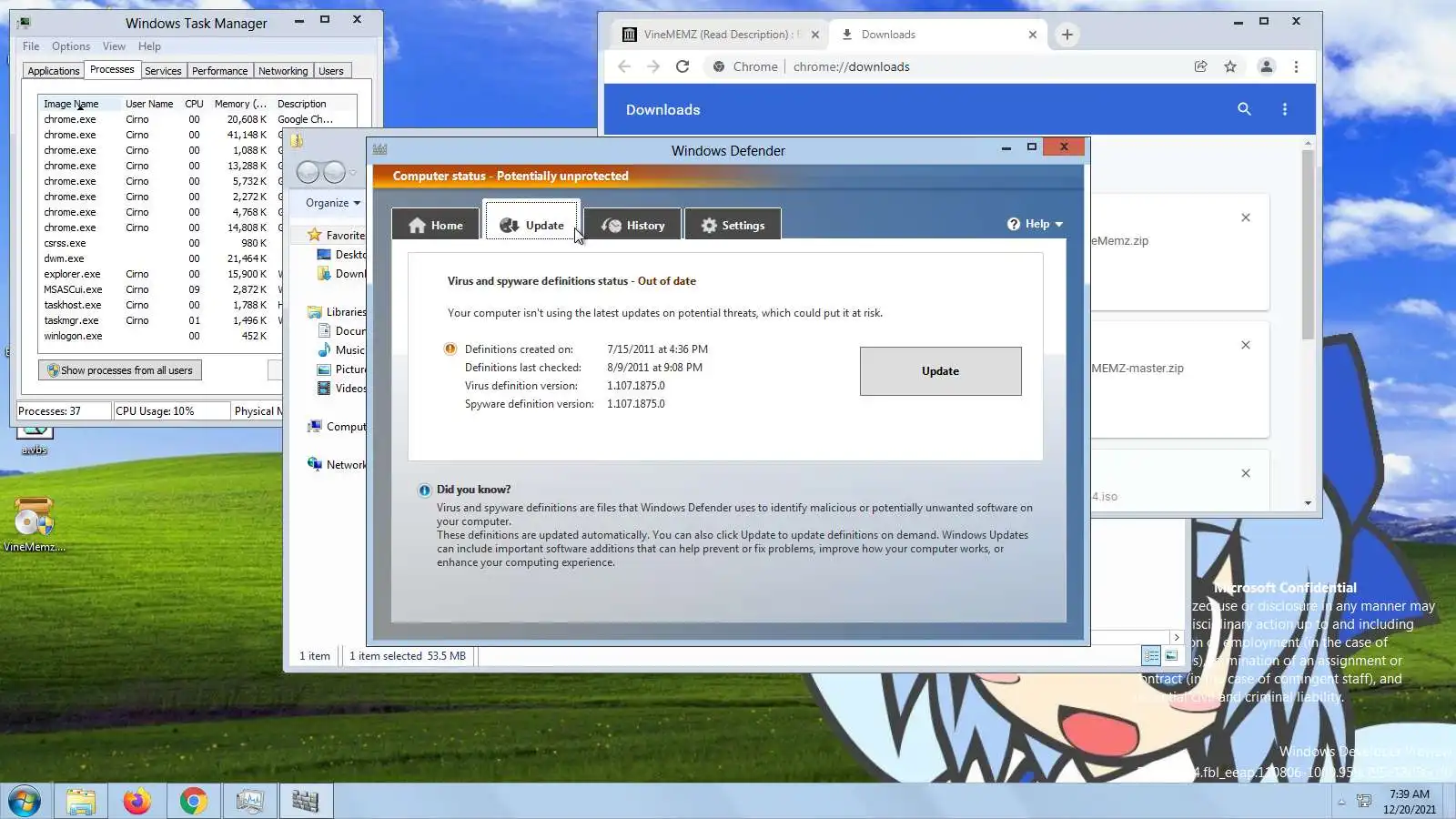Click the large Update definitions button

(940, 371)
